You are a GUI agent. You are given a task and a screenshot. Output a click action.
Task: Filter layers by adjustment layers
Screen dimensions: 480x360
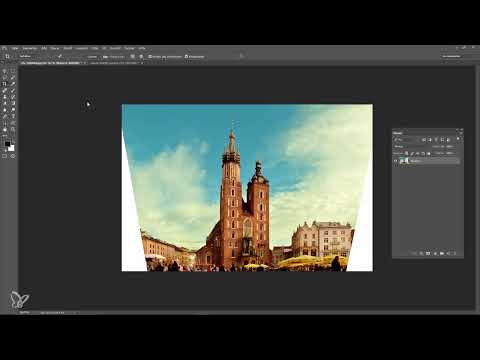click(430, 139)
